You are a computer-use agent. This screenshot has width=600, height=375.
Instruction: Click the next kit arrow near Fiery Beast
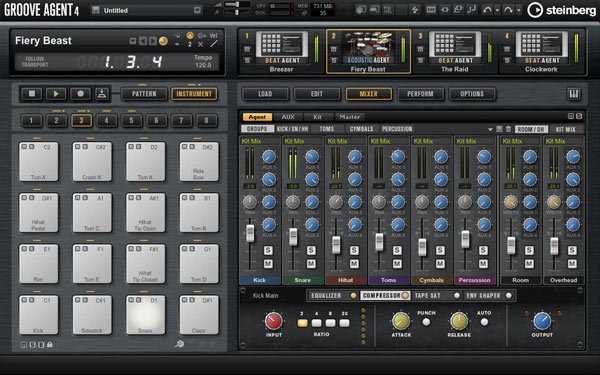click(x=153, y=41)
